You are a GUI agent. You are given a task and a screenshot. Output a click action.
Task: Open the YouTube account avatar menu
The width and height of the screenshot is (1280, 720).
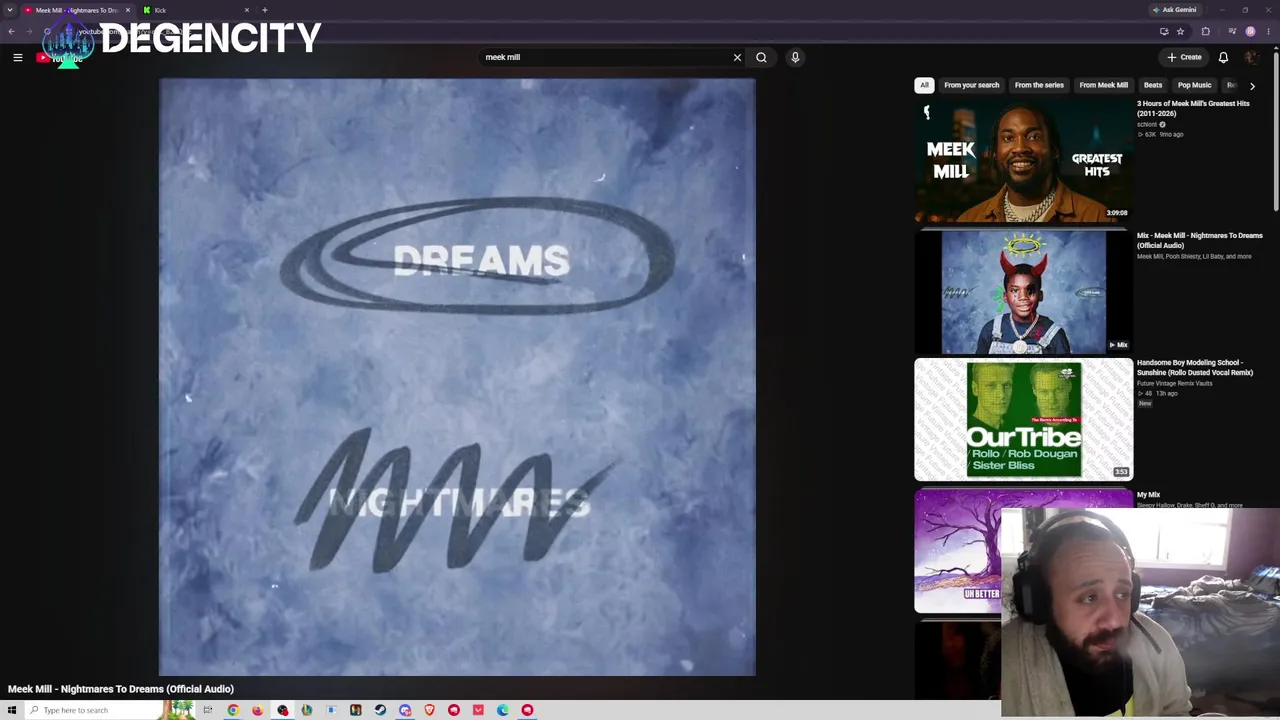click(x=1251, y=58)
